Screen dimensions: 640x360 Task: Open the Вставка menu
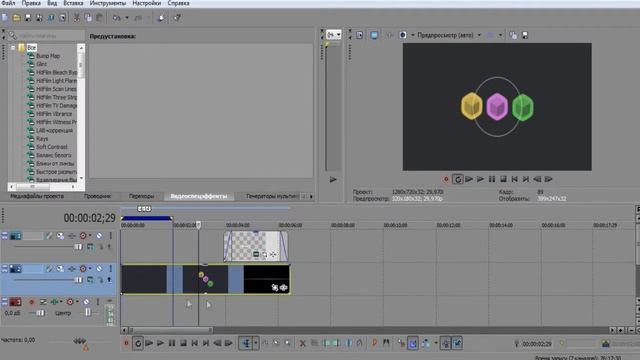click(73, 3)
